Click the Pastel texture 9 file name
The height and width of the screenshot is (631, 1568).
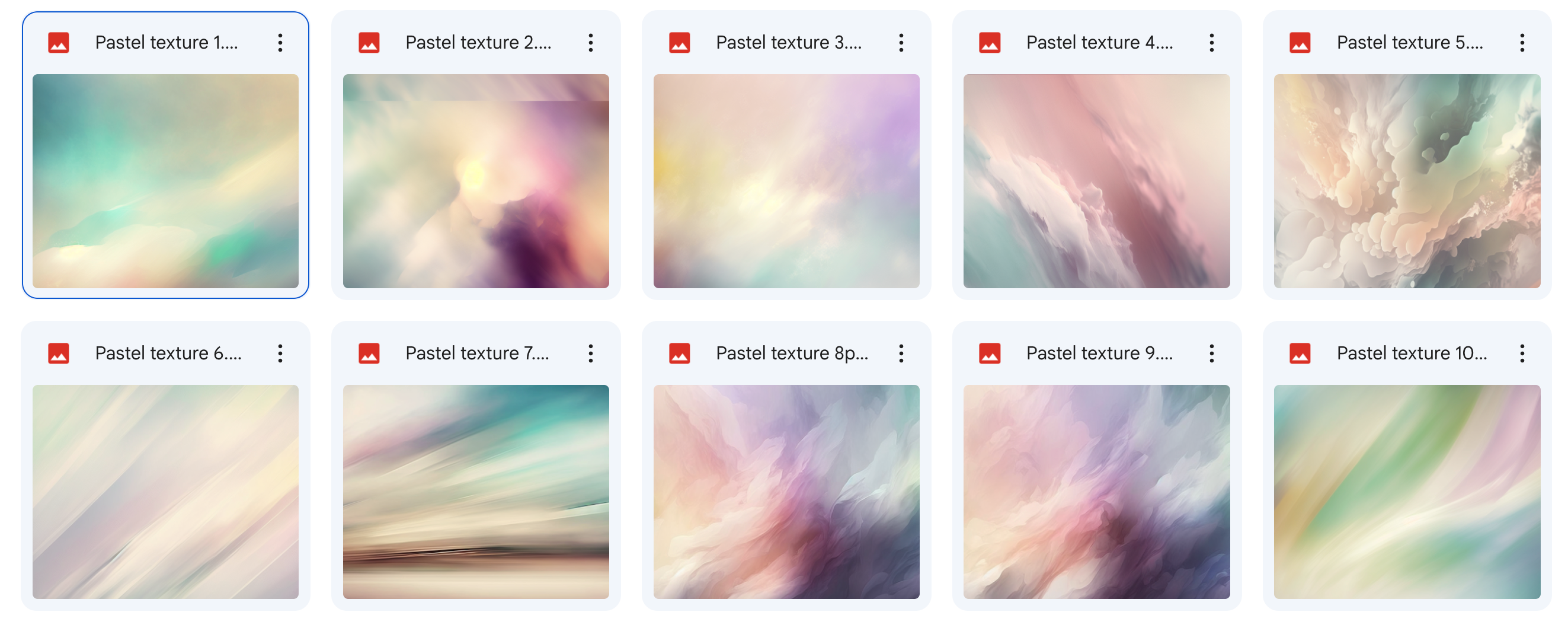pyautogui.click(x=1100, y=353)
